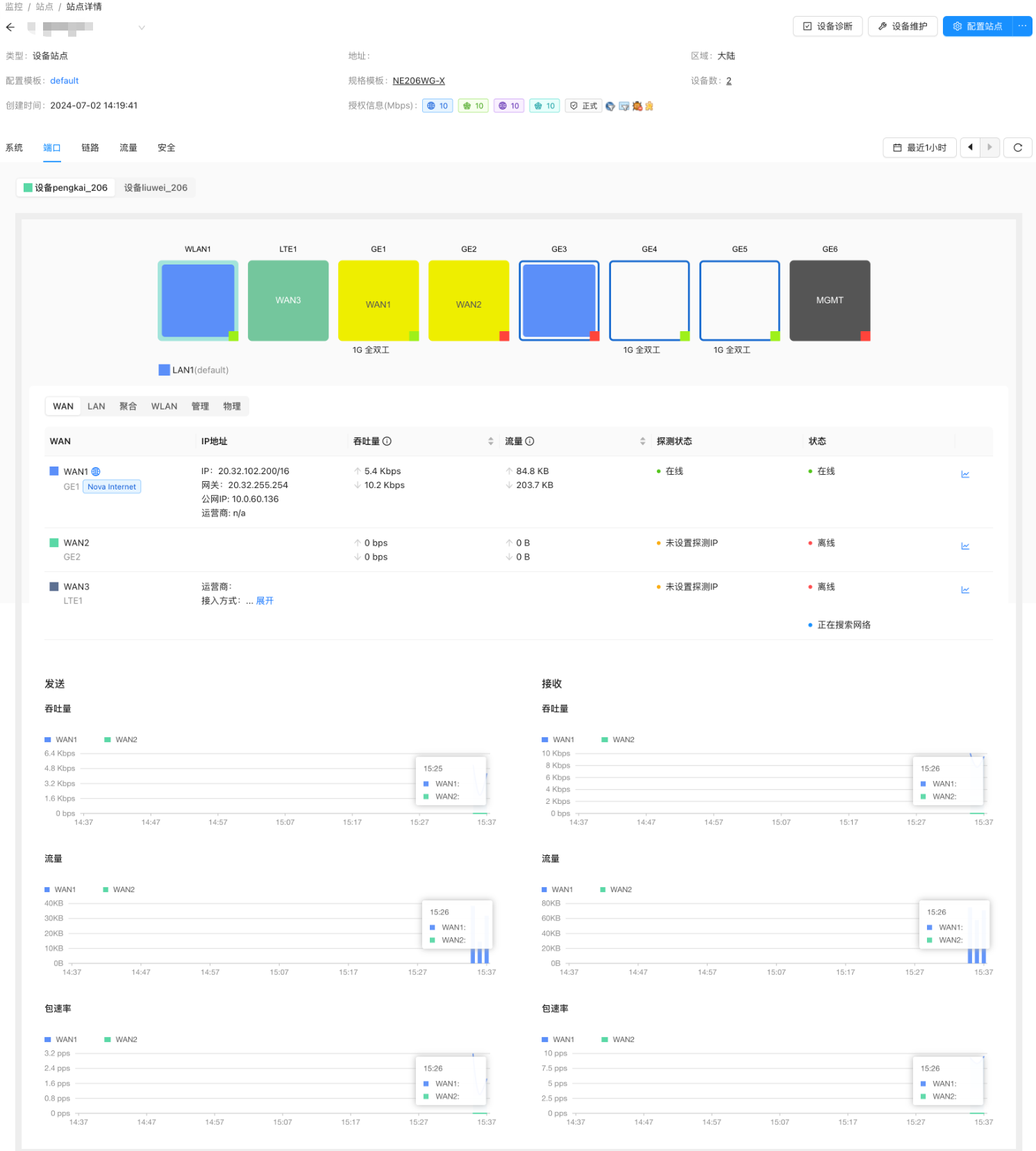Click the LAN1(default) legend color swatch
Image resolution: width=1036 pixels, height=1151 pixels.
(x=164, y=370)
